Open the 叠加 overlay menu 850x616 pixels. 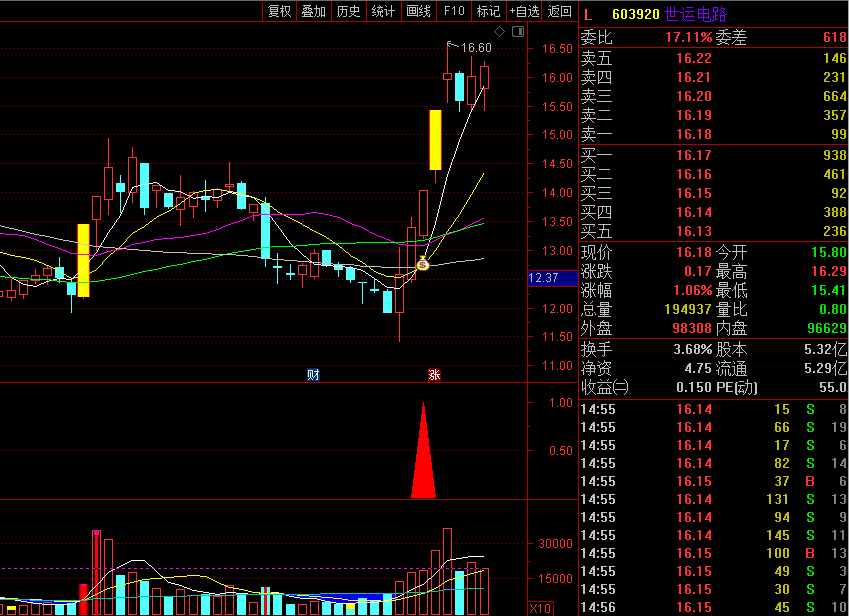click(313, 11)
